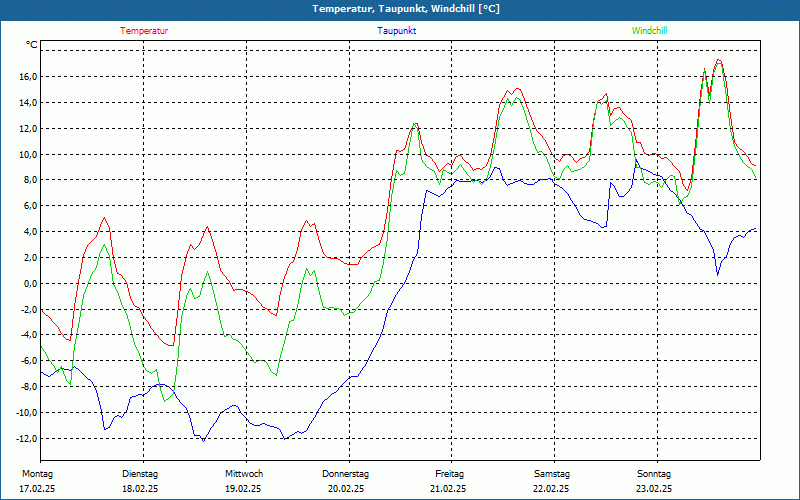This screenshot has height=500, width=800.
Task: Click the 10,0 y-axis value
Action: point(27,155)
